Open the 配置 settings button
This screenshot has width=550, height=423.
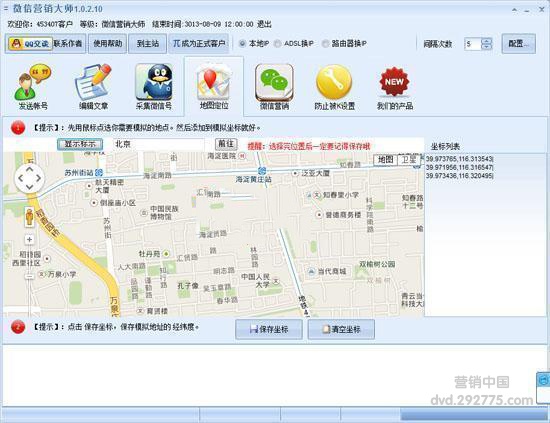(519, 44)
